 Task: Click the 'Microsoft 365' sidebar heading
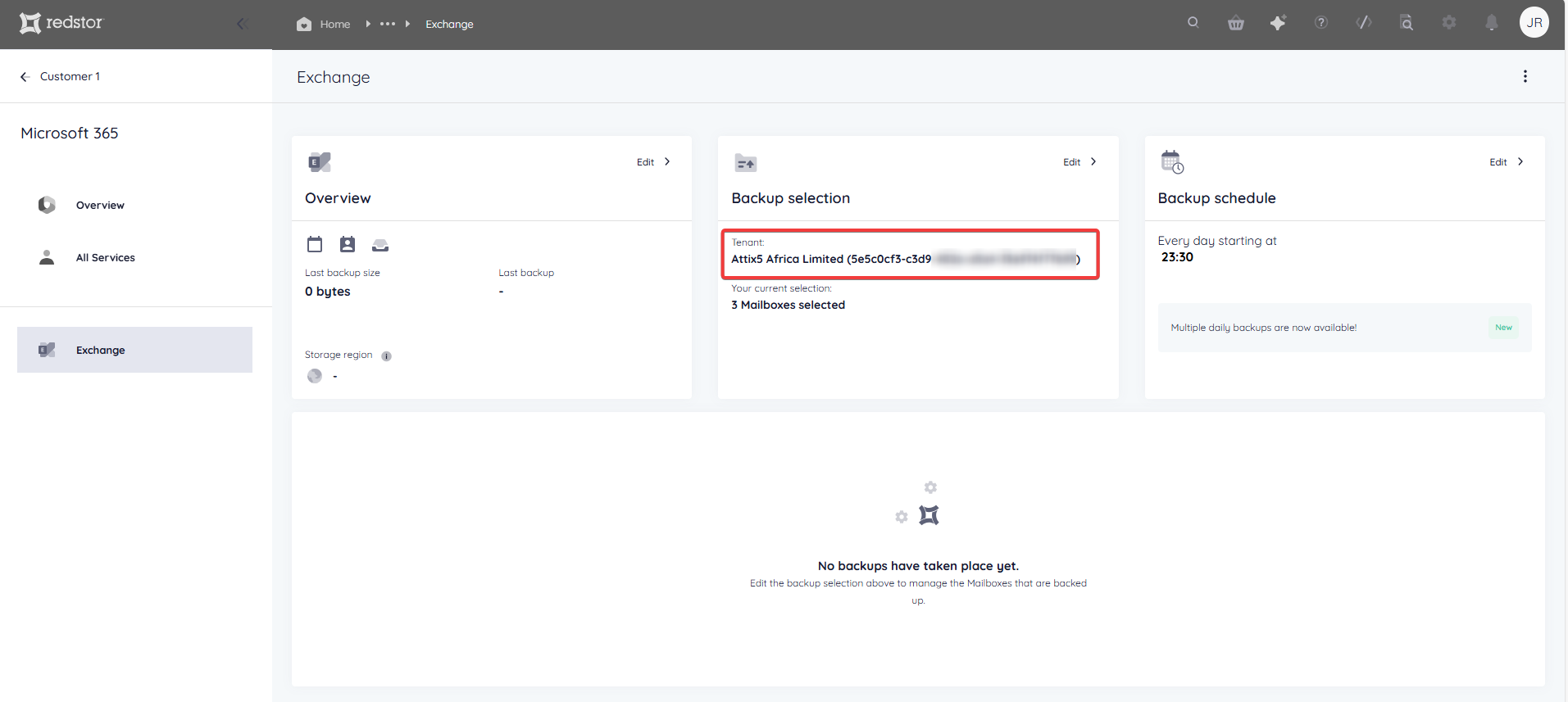pos(70,133)
